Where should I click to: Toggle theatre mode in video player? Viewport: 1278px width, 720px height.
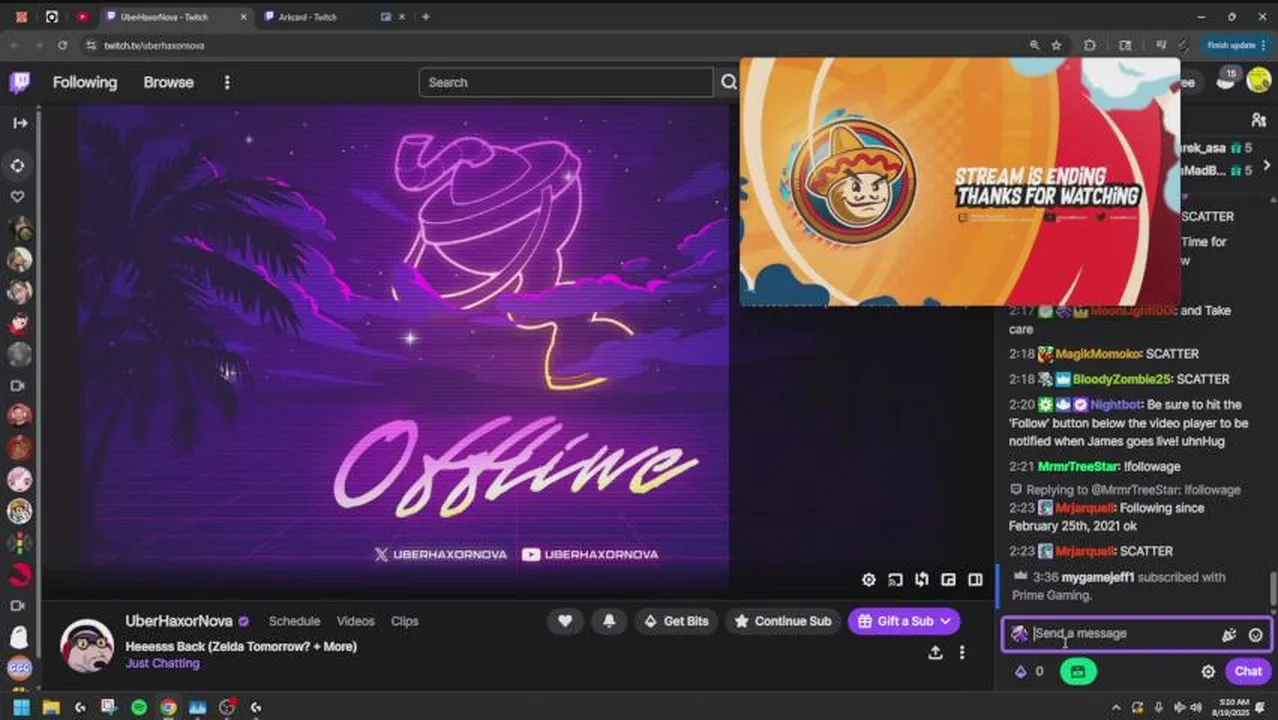(x=975, y=580)
